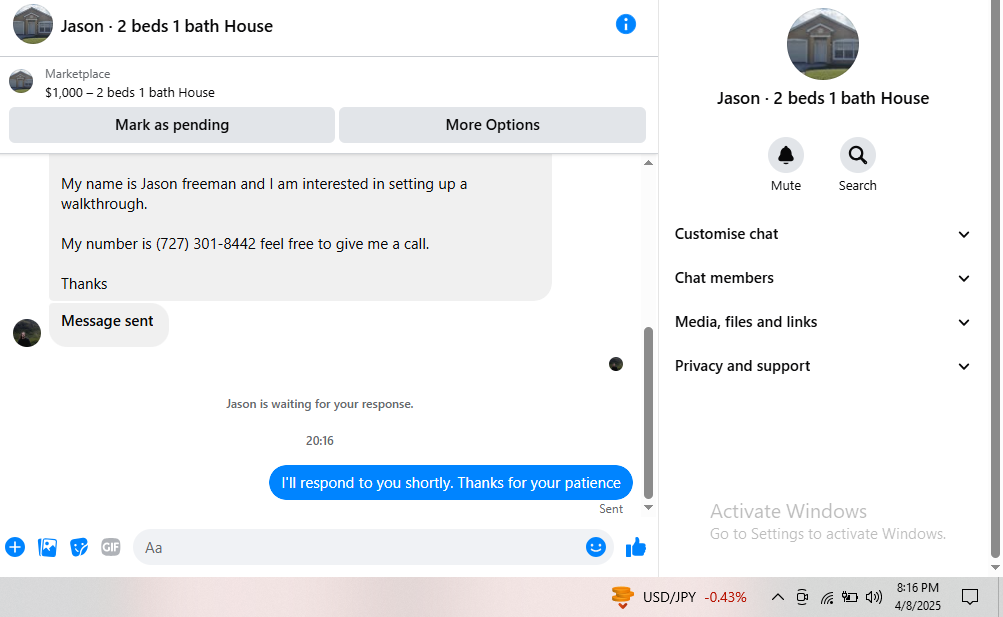Mute notifications with the bell icon
This screenshot has height=617, width=1003.
[786, 155]
